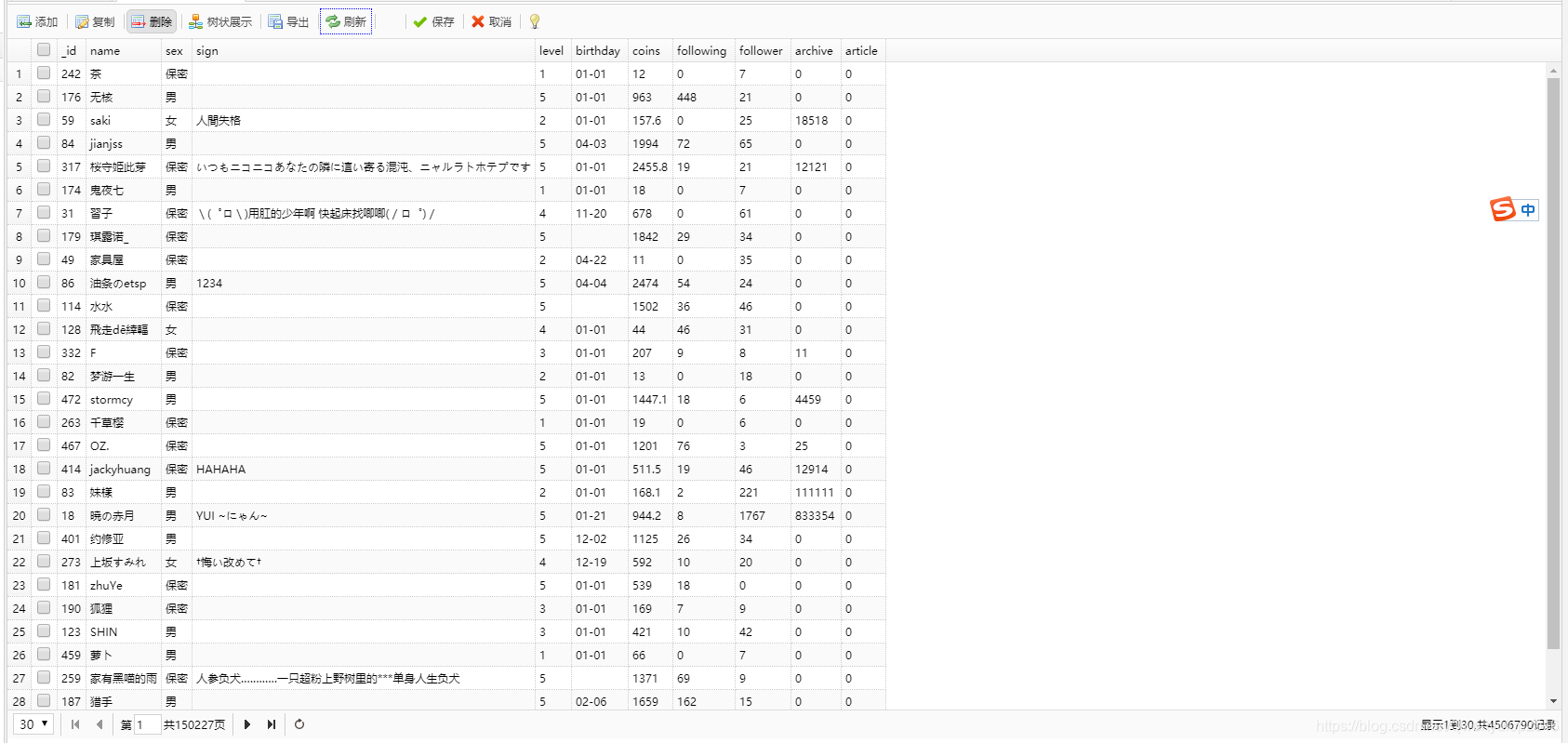The image size is (1568, 743).
Task: Click the scrollbar up arrow
Action: 1553,71
